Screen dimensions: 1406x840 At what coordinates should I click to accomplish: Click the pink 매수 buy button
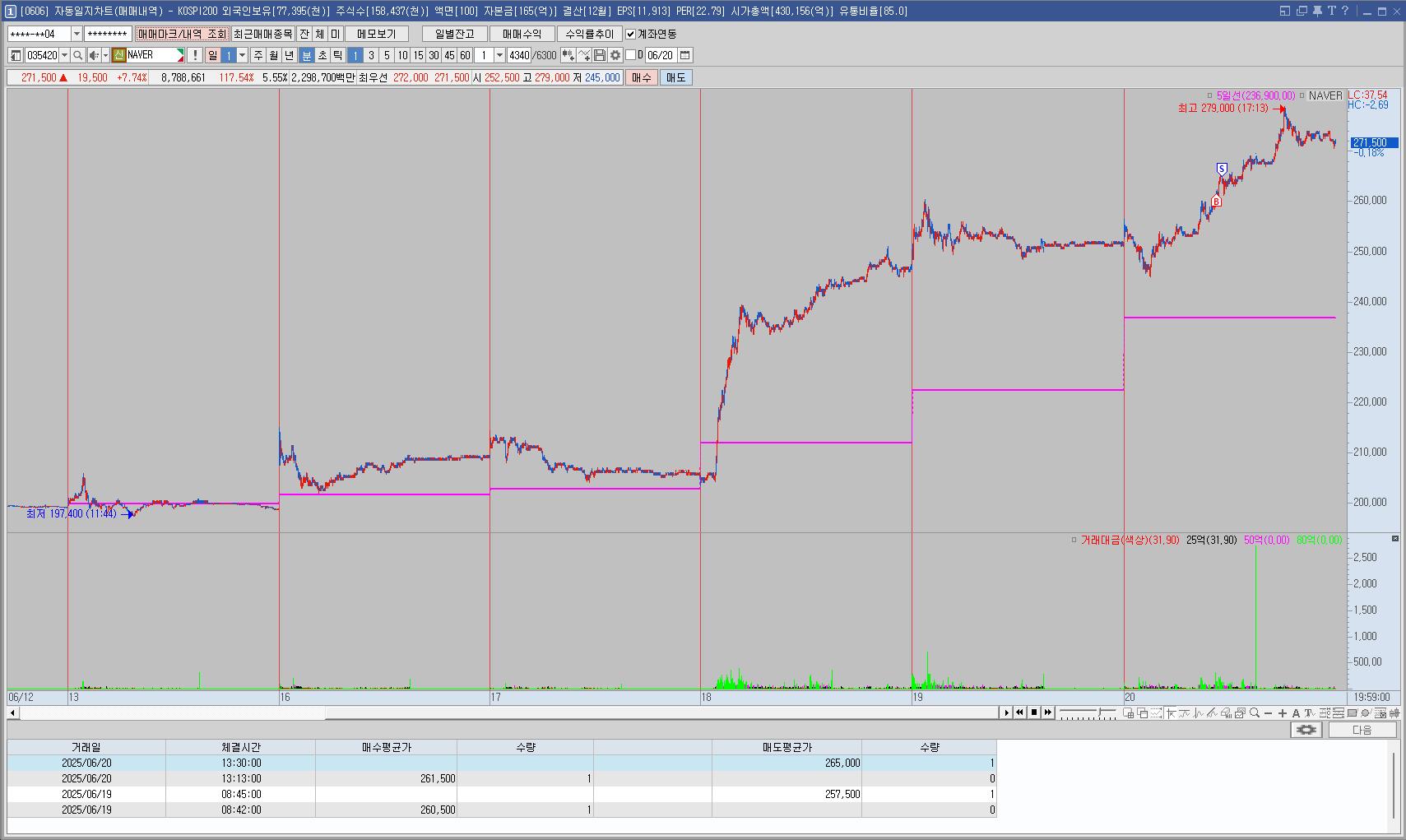point(641,77)
